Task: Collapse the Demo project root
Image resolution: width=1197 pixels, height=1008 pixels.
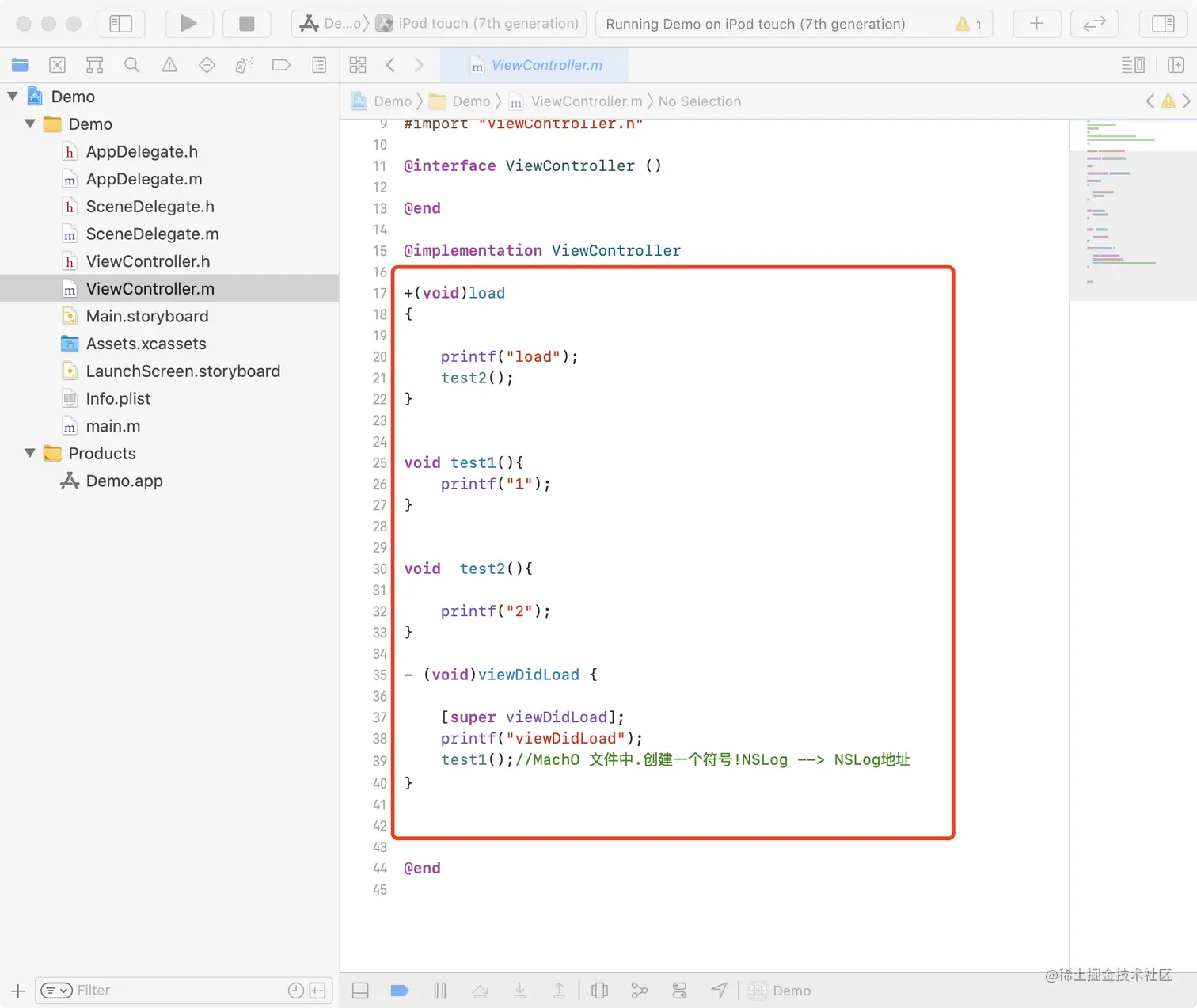Action: pyautogui.click(x=13, y=97)
